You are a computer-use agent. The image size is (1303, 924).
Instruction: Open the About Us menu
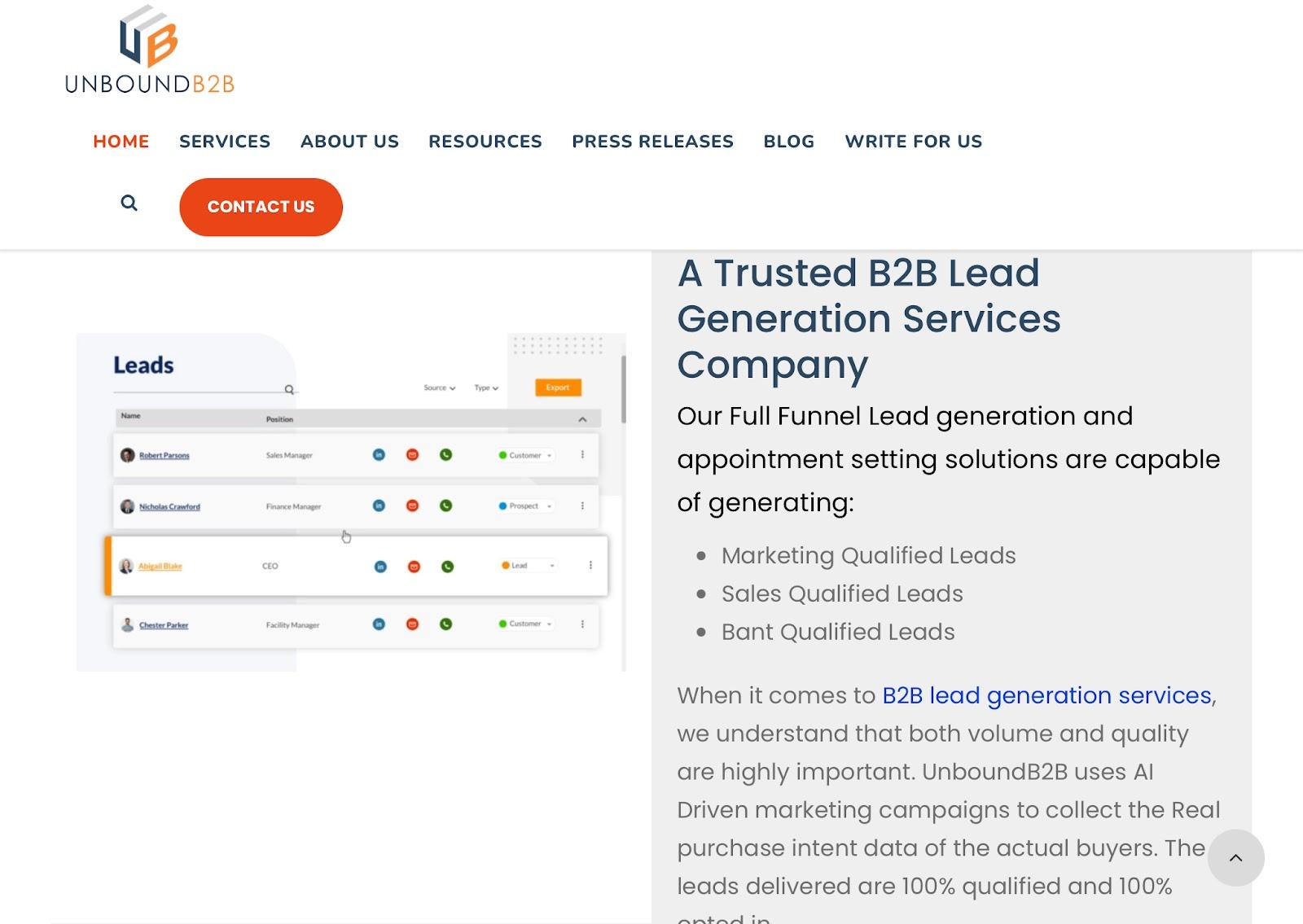(350, 142)
